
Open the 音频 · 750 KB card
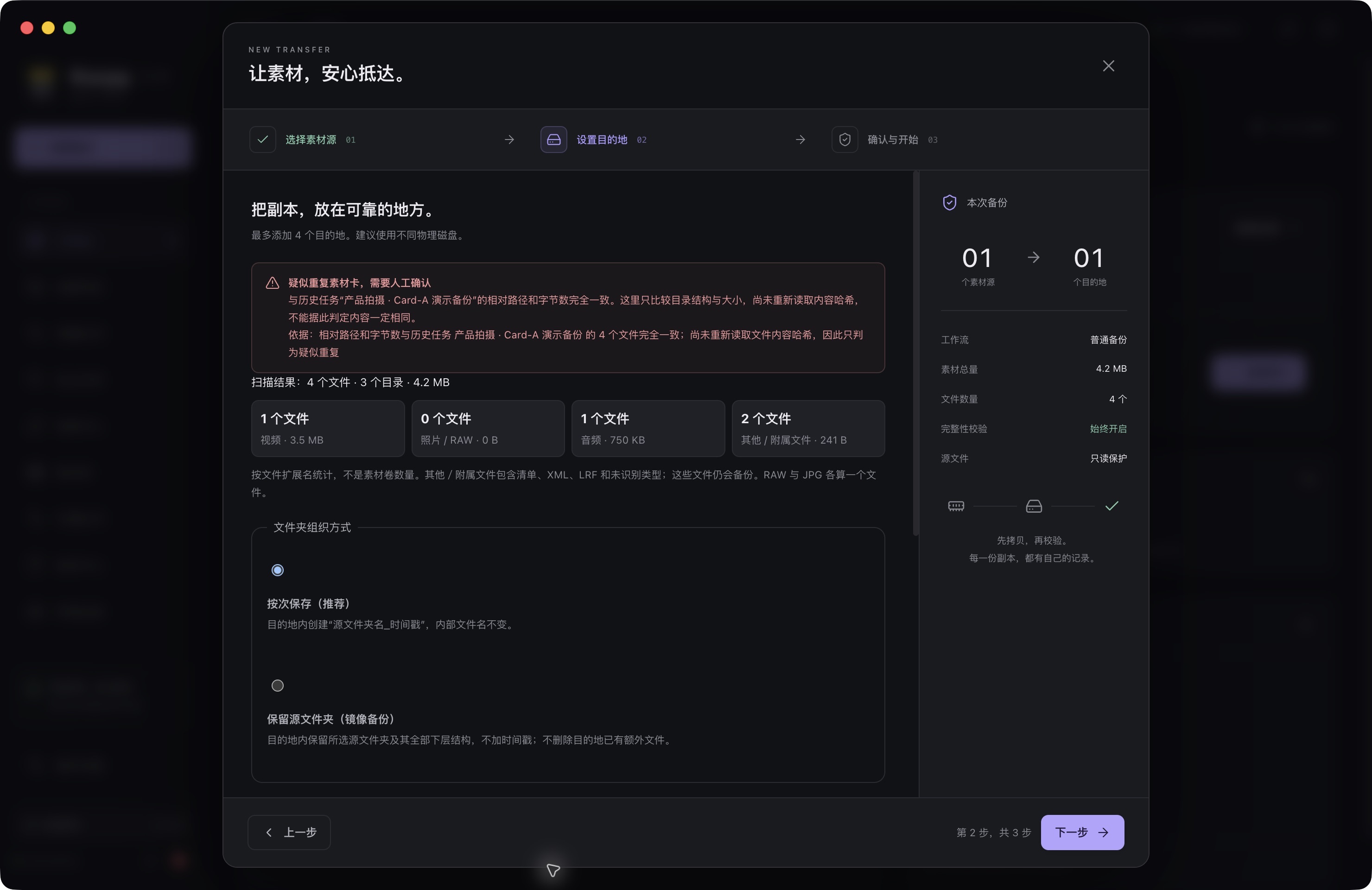pyautogui.click(x=648, y=428)
